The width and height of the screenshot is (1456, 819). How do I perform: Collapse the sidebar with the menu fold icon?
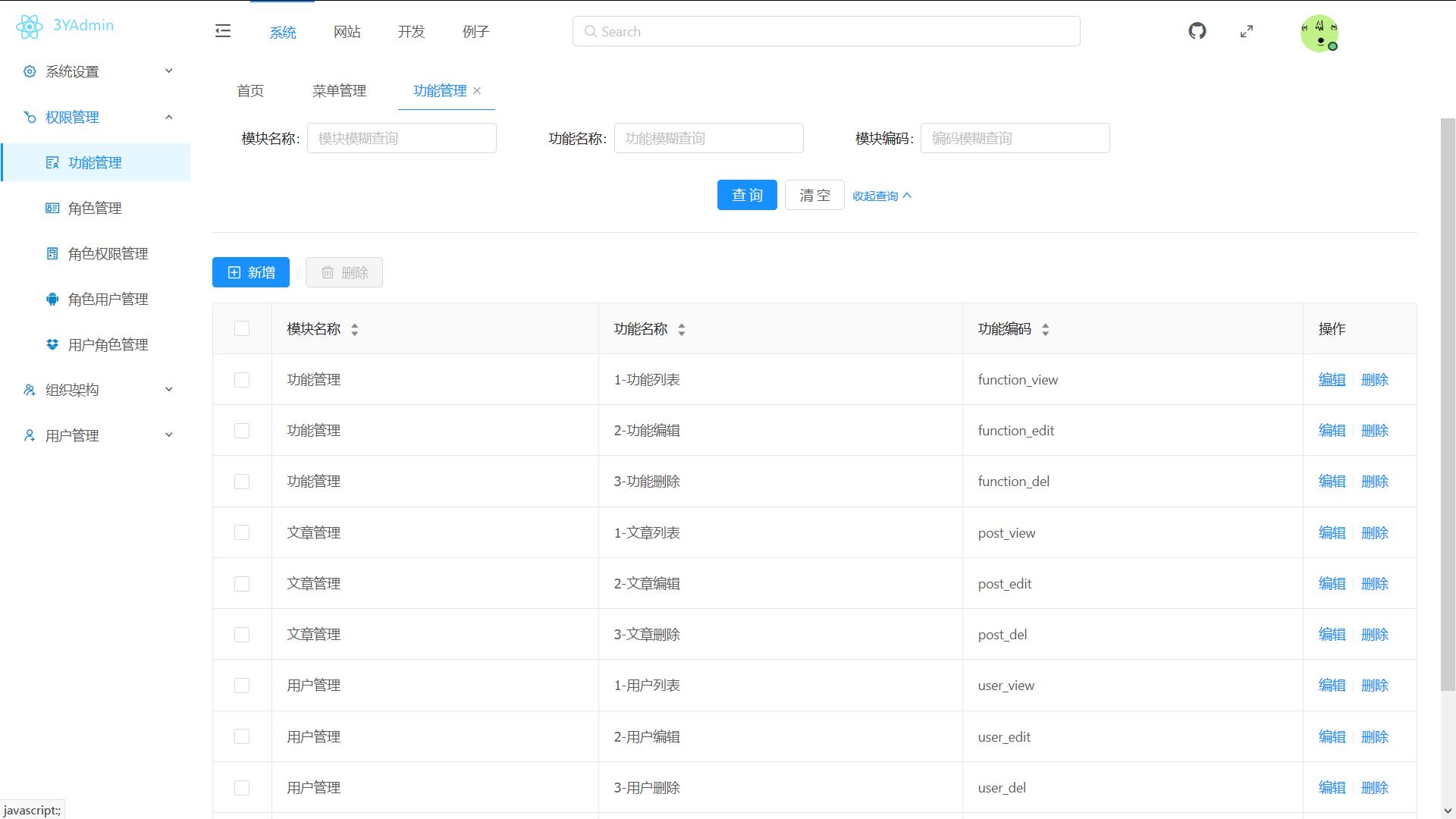pyautogui.click(x=223, y=31)
